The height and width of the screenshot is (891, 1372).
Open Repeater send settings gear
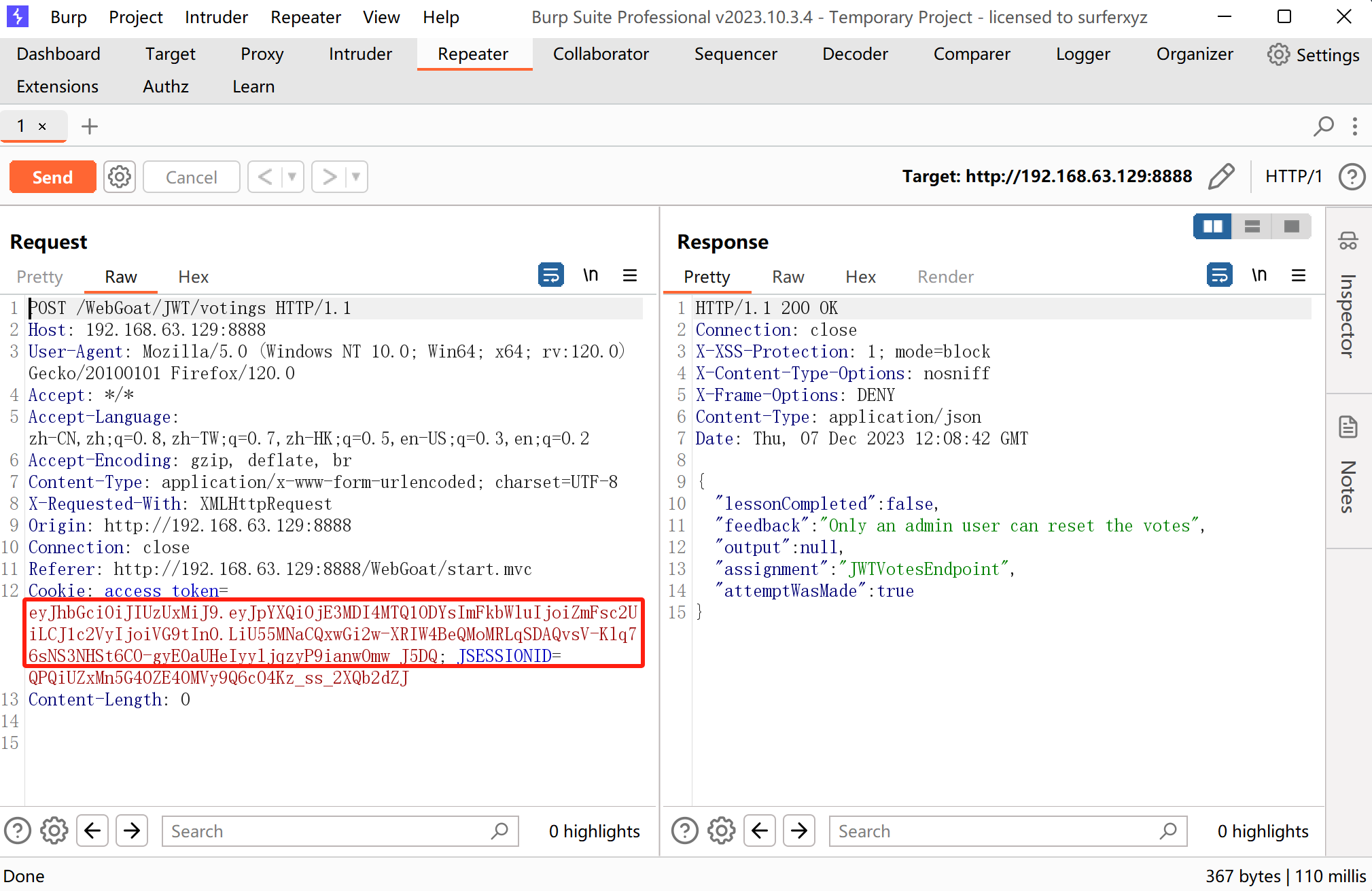tap(120, 177)
